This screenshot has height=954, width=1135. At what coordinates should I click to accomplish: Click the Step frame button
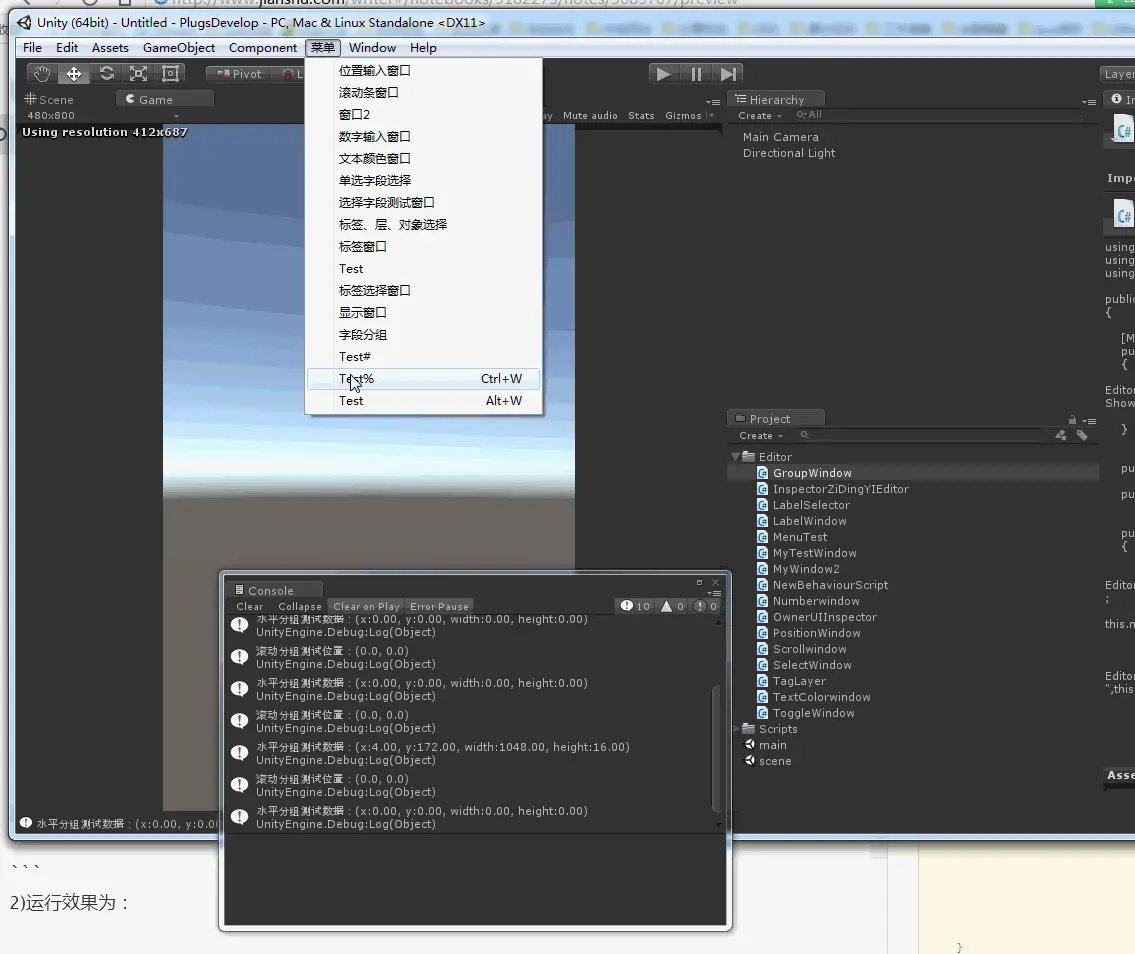727,74
